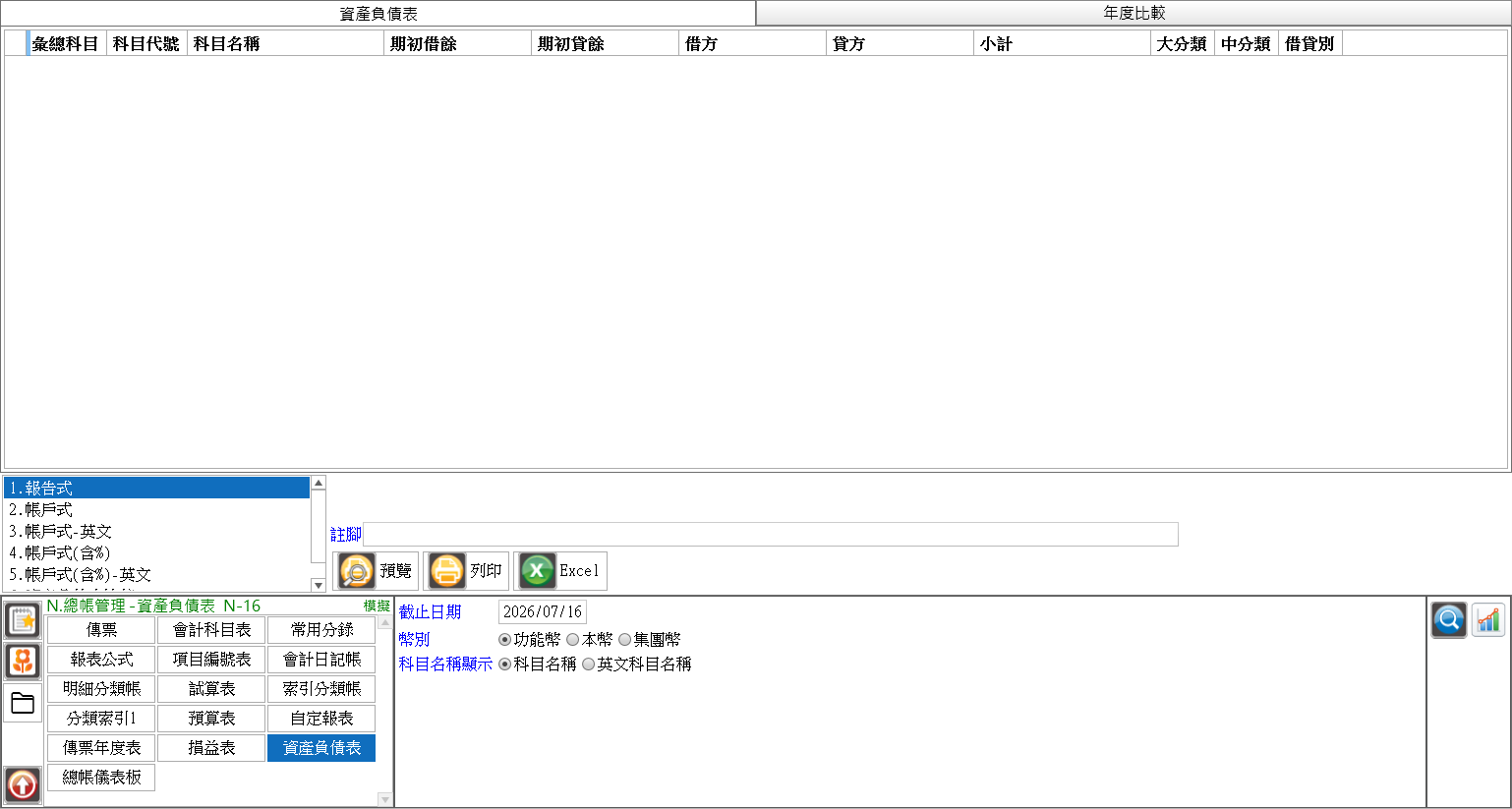
Task: Open the folder sidebar icon
Action: tap(23, 703)
